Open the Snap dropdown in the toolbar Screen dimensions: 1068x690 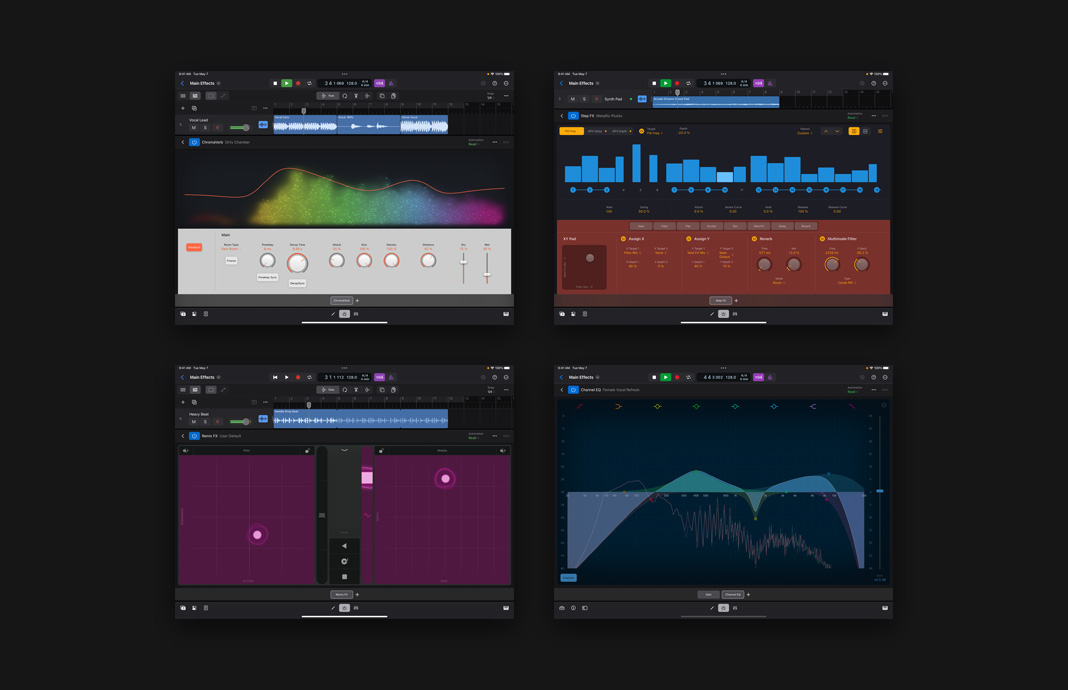click(x=490, y=94)
